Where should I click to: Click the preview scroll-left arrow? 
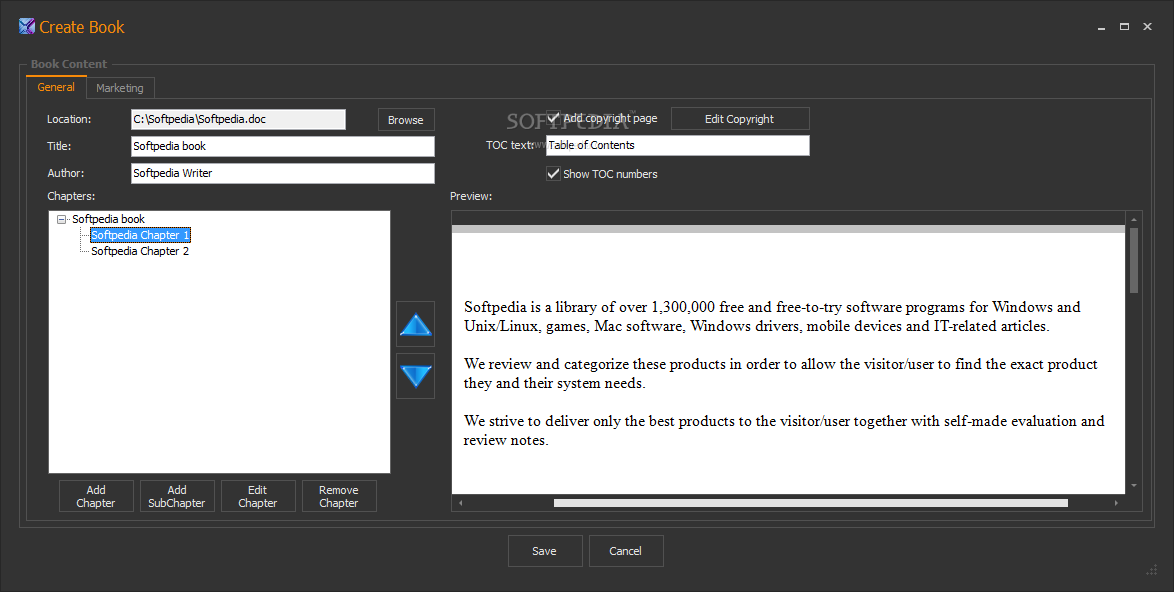click(460, 503)
